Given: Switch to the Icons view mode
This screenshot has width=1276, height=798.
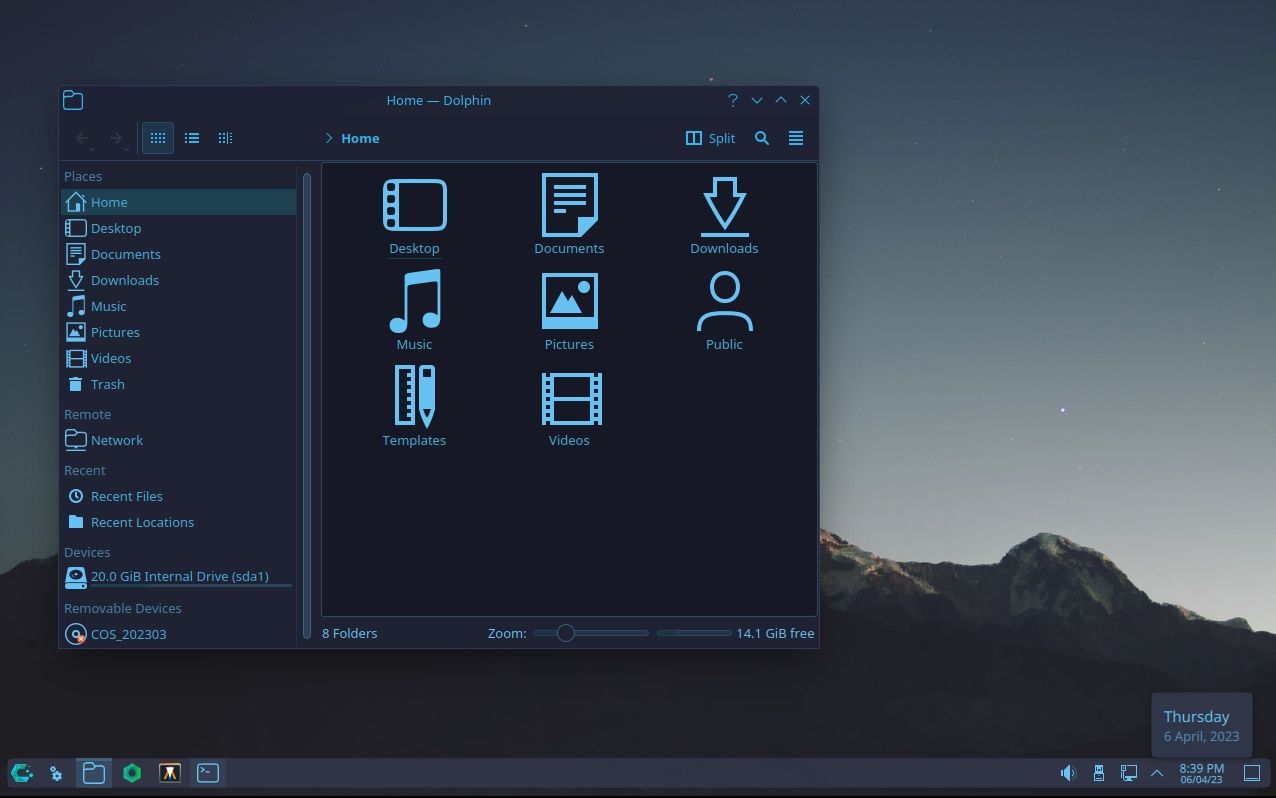Looking at the screenshot, I should coord(158,138).
